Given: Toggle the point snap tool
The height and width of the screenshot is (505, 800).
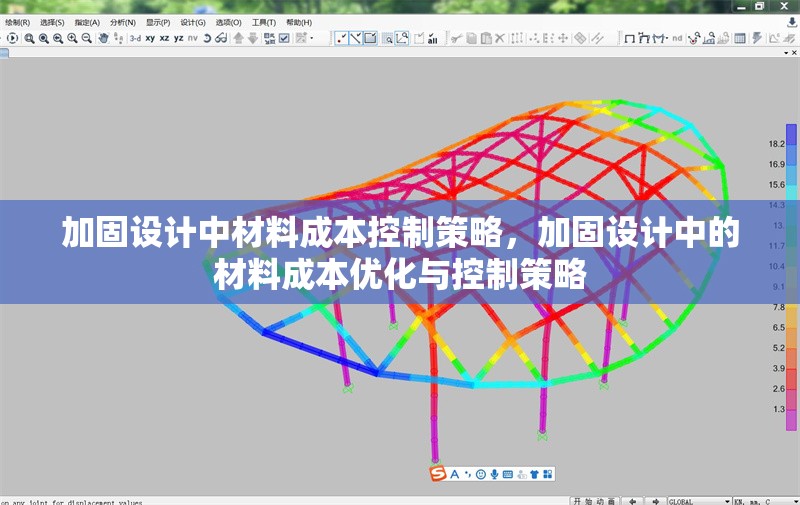Looking at the screenshot, I should [341, 38].
